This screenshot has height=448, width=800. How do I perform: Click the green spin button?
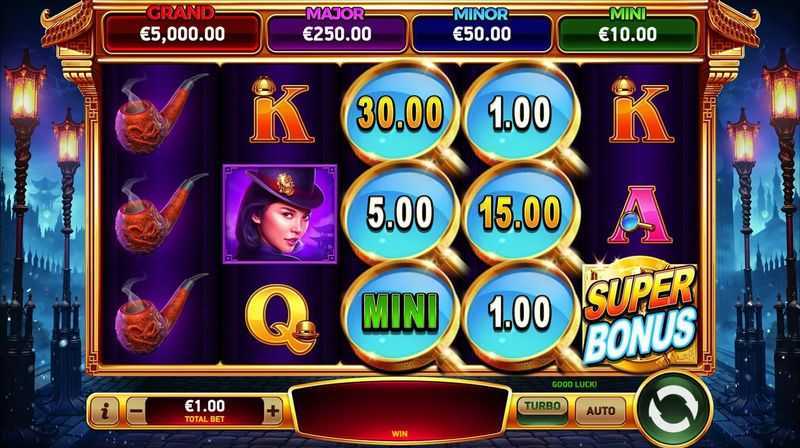[673, 410]
